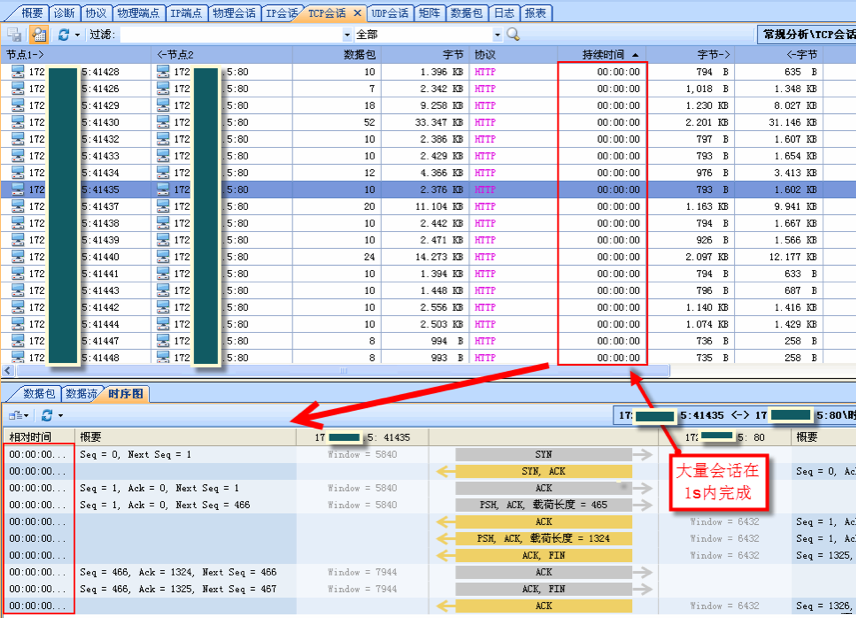Screen dimensions: 856x618
Task: Open the 数据包 tab in the lower panel
Action: point(39,394)
